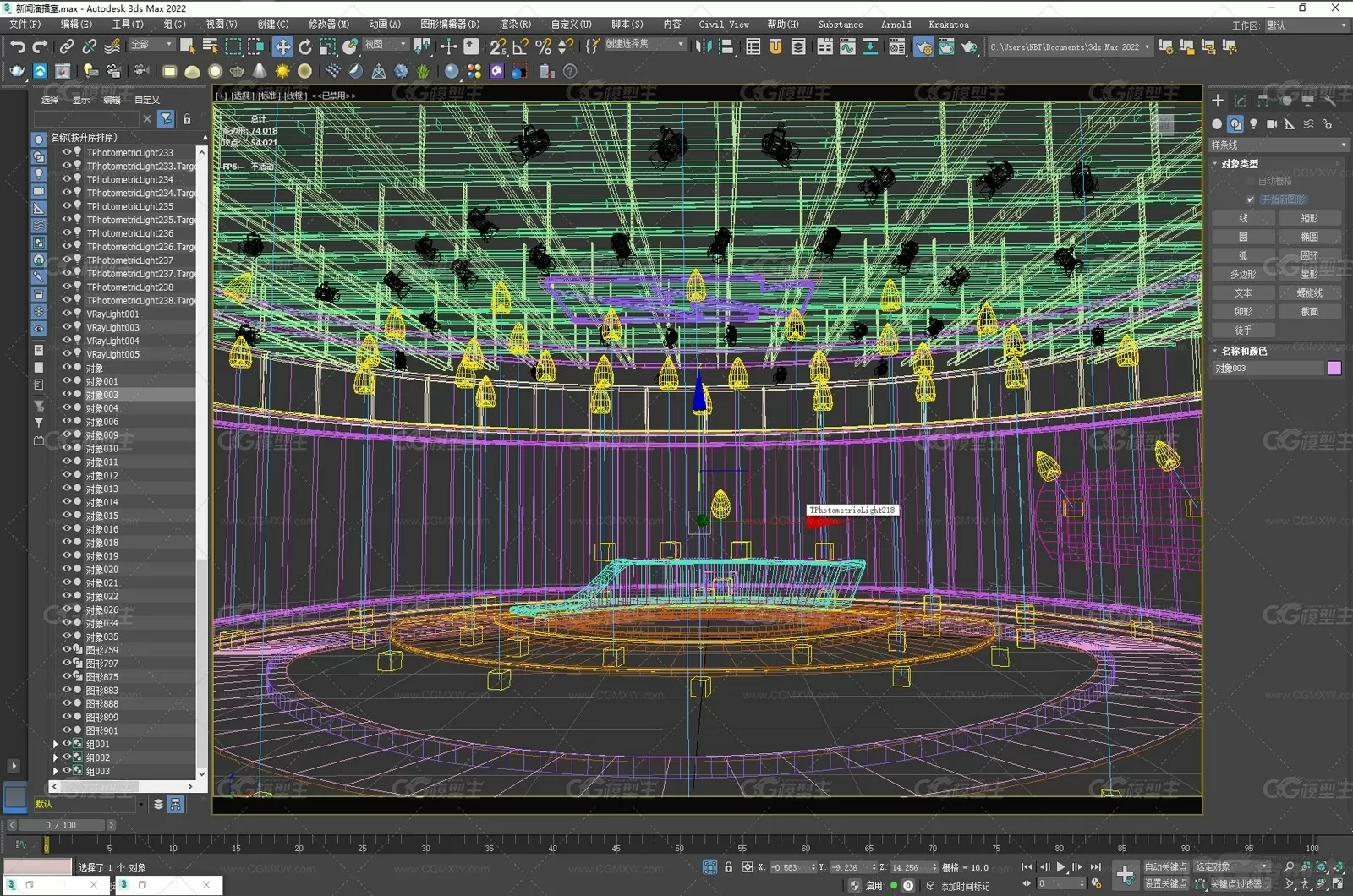Click the Play Animation button
This screenshot has width=1353, height=896.
point(1060,867)
